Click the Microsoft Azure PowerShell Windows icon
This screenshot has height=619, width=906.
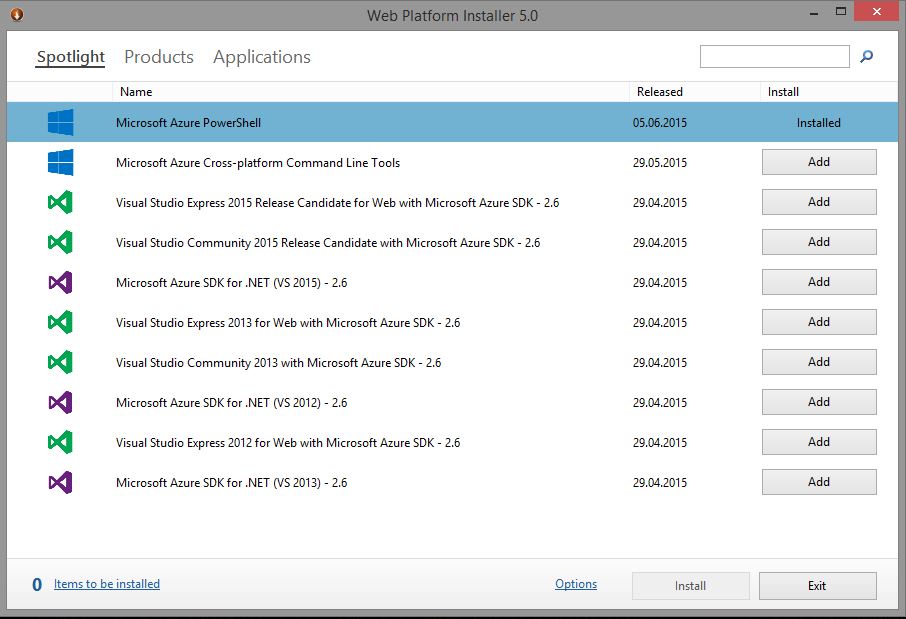(60, 122)
